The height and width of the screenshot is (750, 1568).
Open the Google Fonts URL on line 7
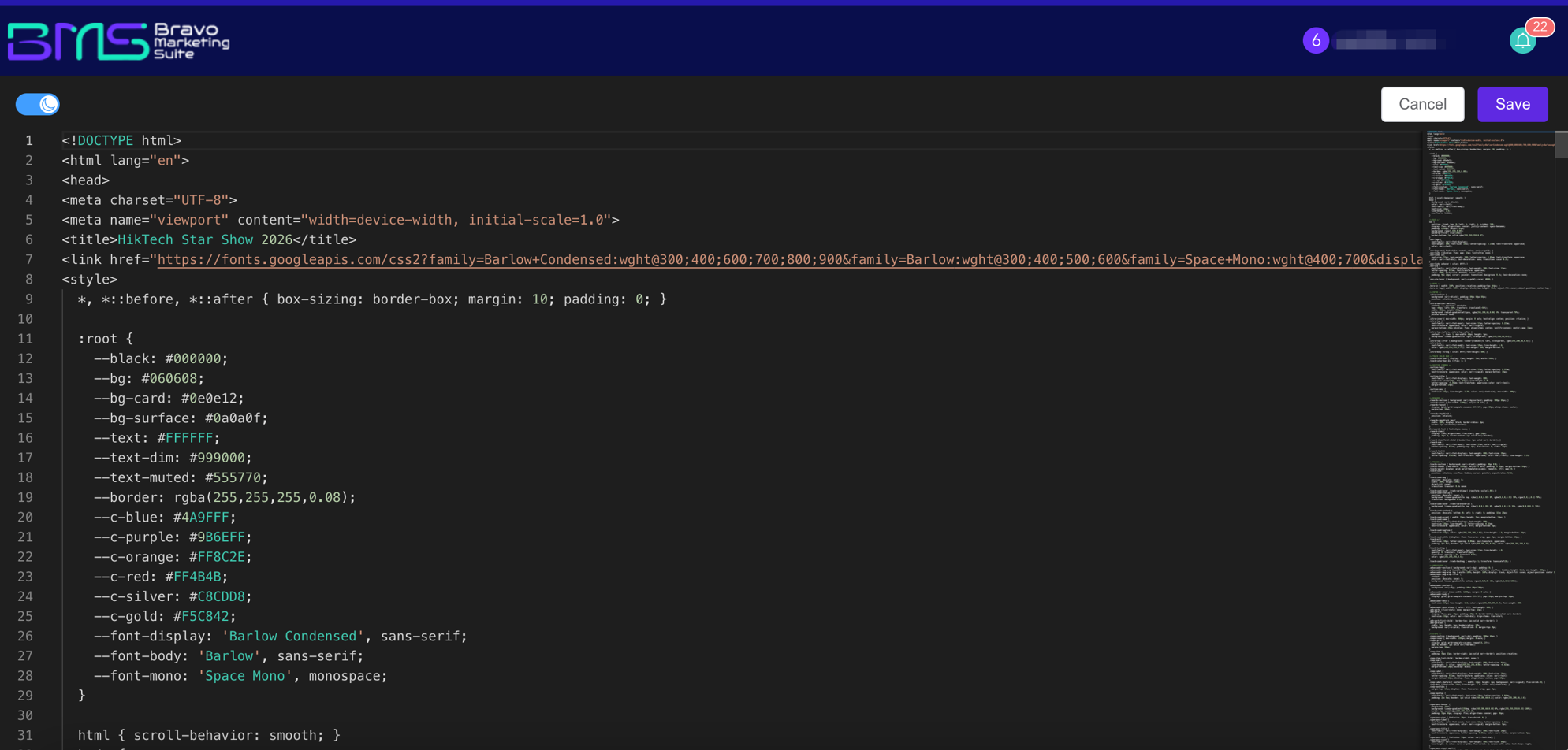pyautogui.click(x=789, y=259)
